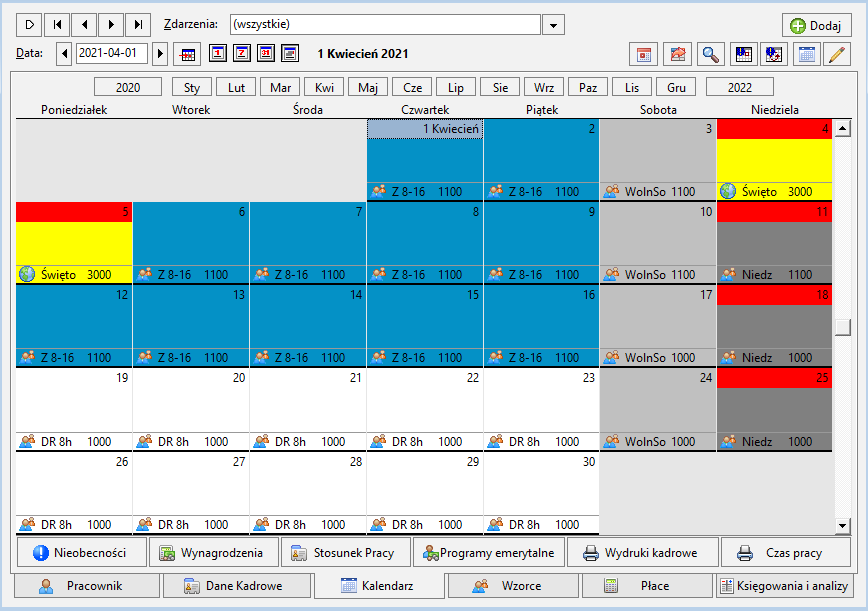868x611 pixels.
Task: Click the calendar with arrow icon
Action: coord(774,54)
